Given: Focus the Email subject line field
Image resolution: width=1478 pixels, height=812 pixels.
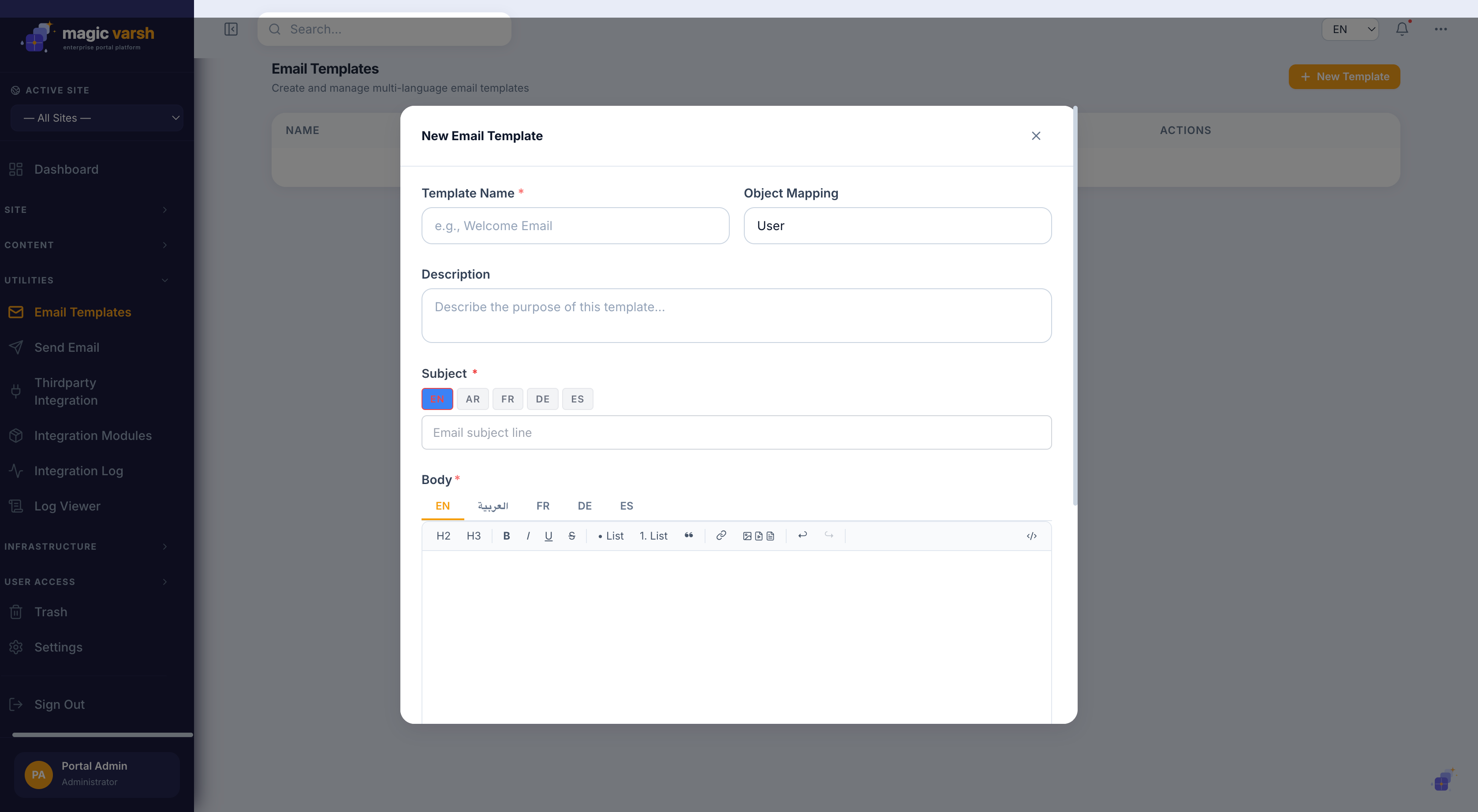Looking at the screenshot, I should point(736,432).
